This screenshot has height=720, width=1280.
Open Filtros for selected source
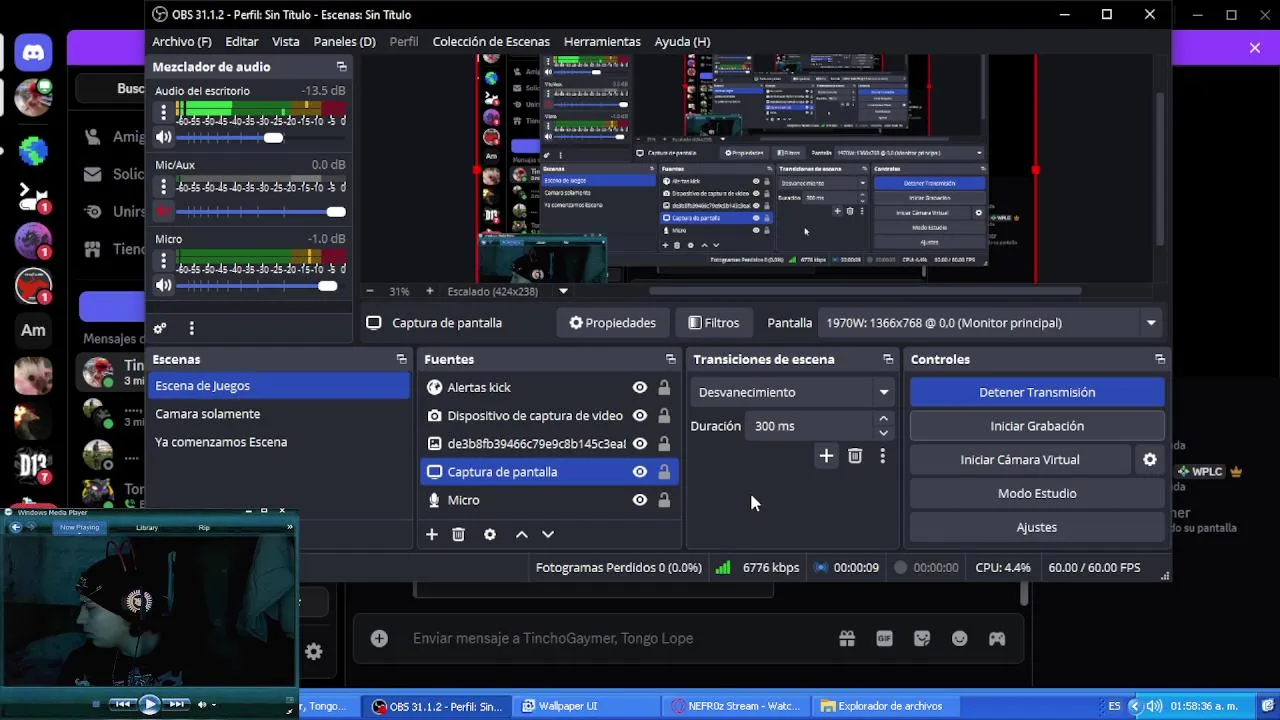(x=714, y=323)
